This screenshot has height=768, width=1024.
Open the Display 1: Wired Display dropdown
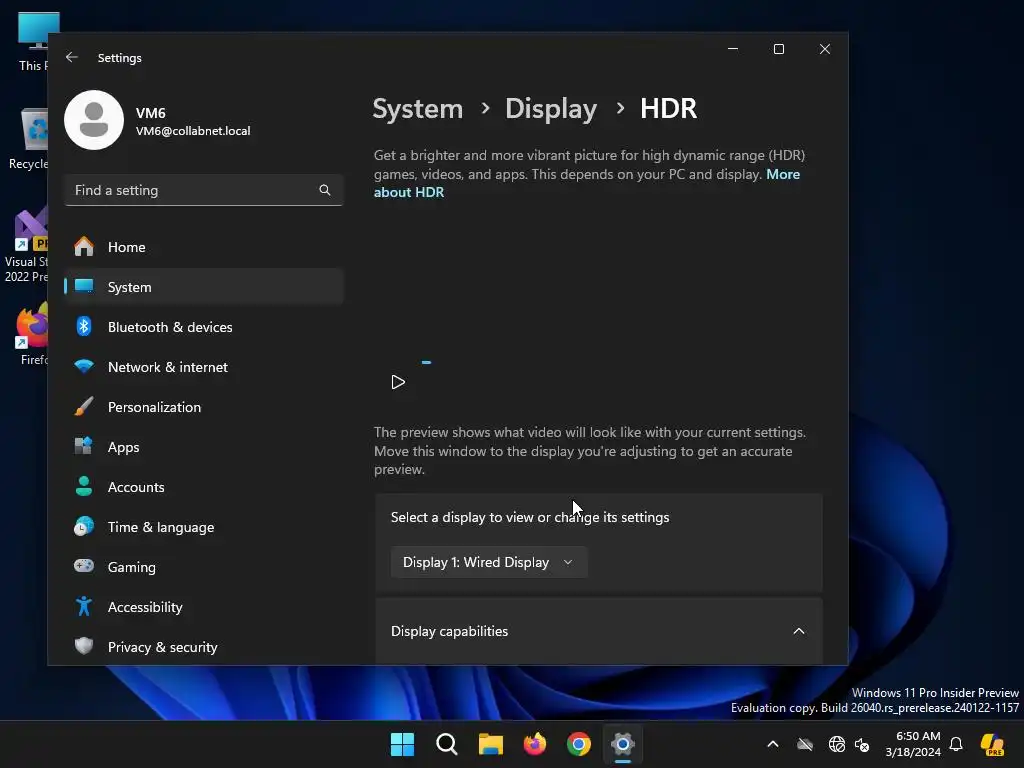tap(488, 562)
